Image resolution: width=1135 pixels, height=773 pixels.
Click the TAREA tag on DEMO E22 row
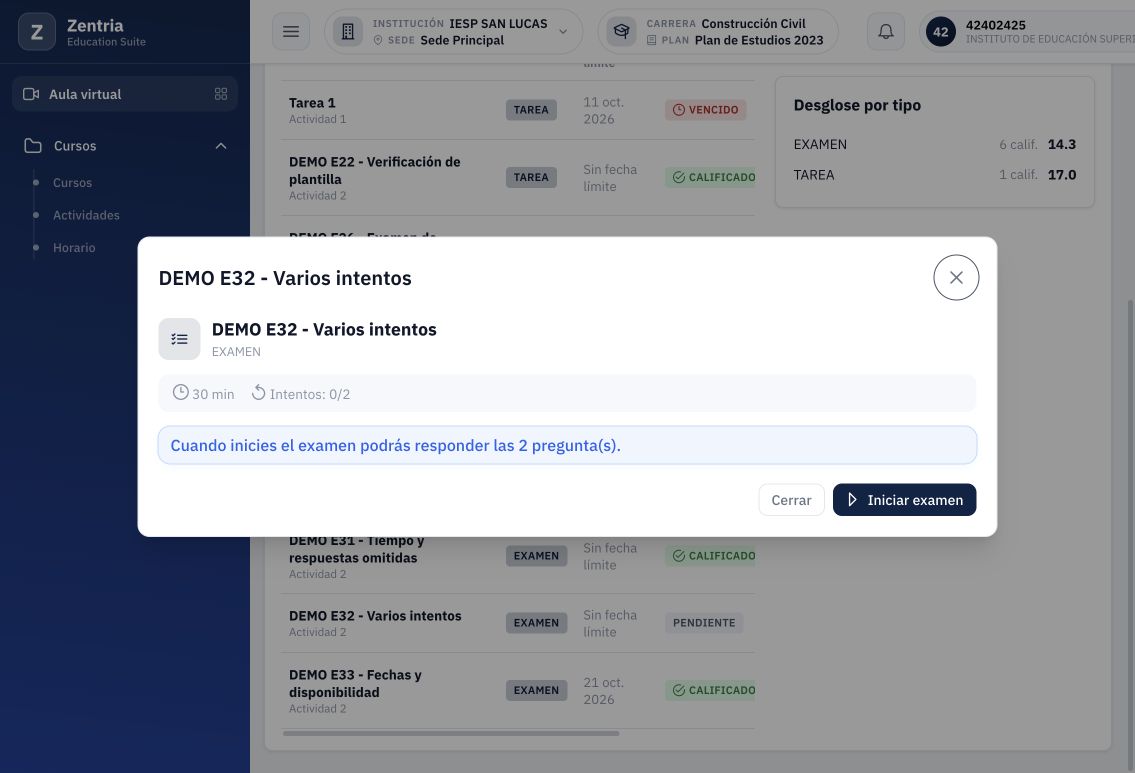531,177
